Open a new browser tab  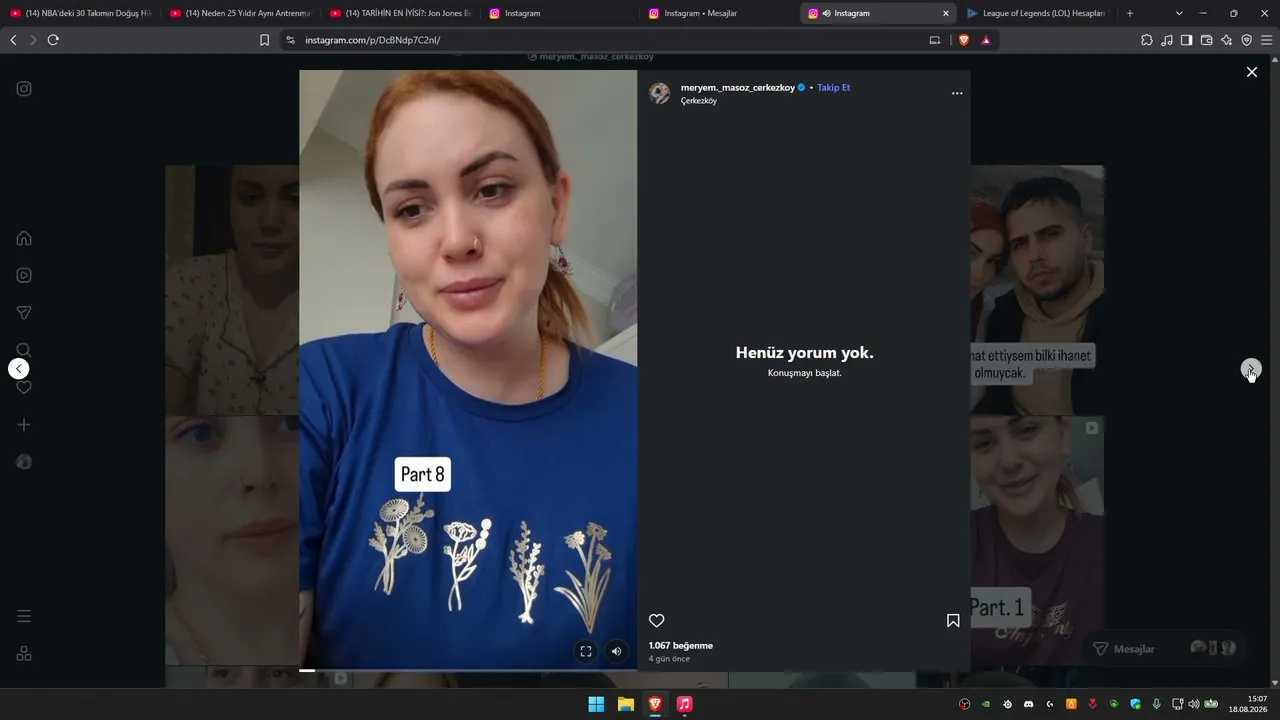tap(1130, 13)
